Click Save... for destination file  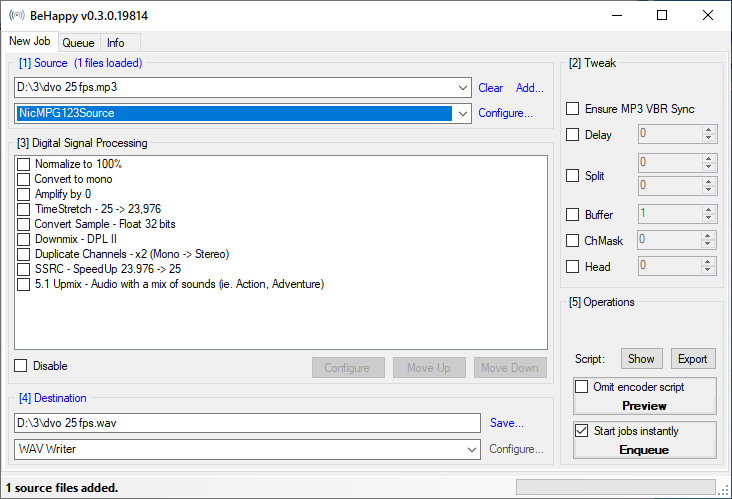coord(507,423)
